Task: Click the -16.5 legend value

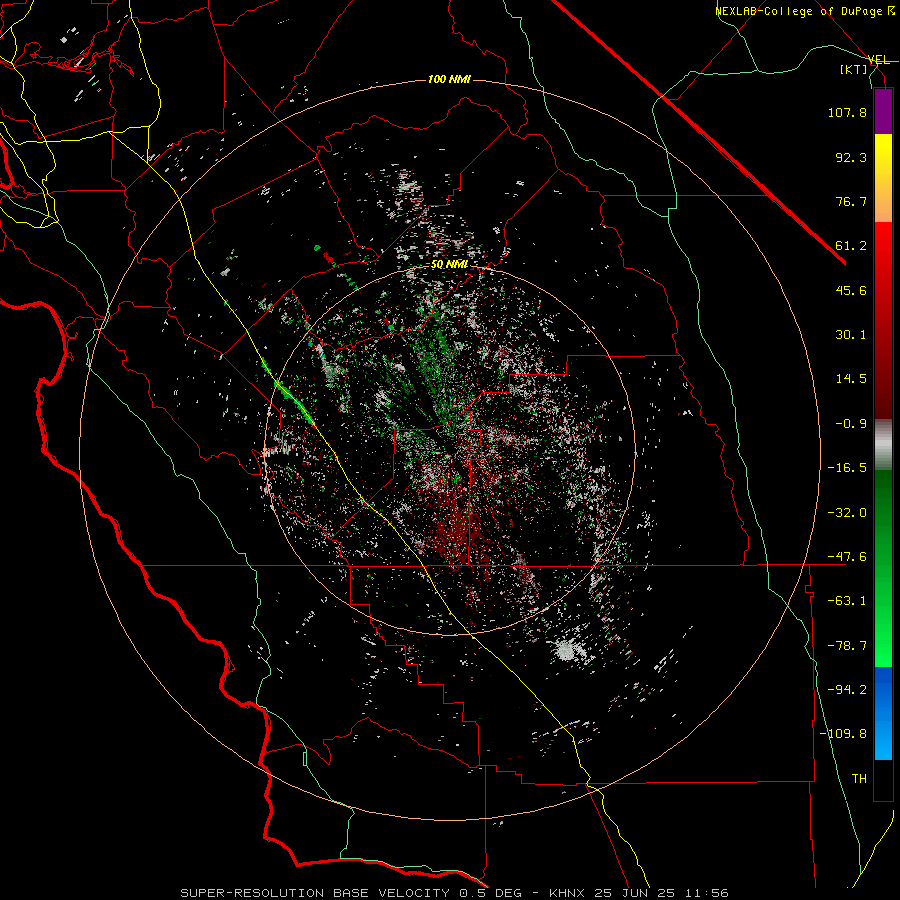Action: click(x=847, y=468)
